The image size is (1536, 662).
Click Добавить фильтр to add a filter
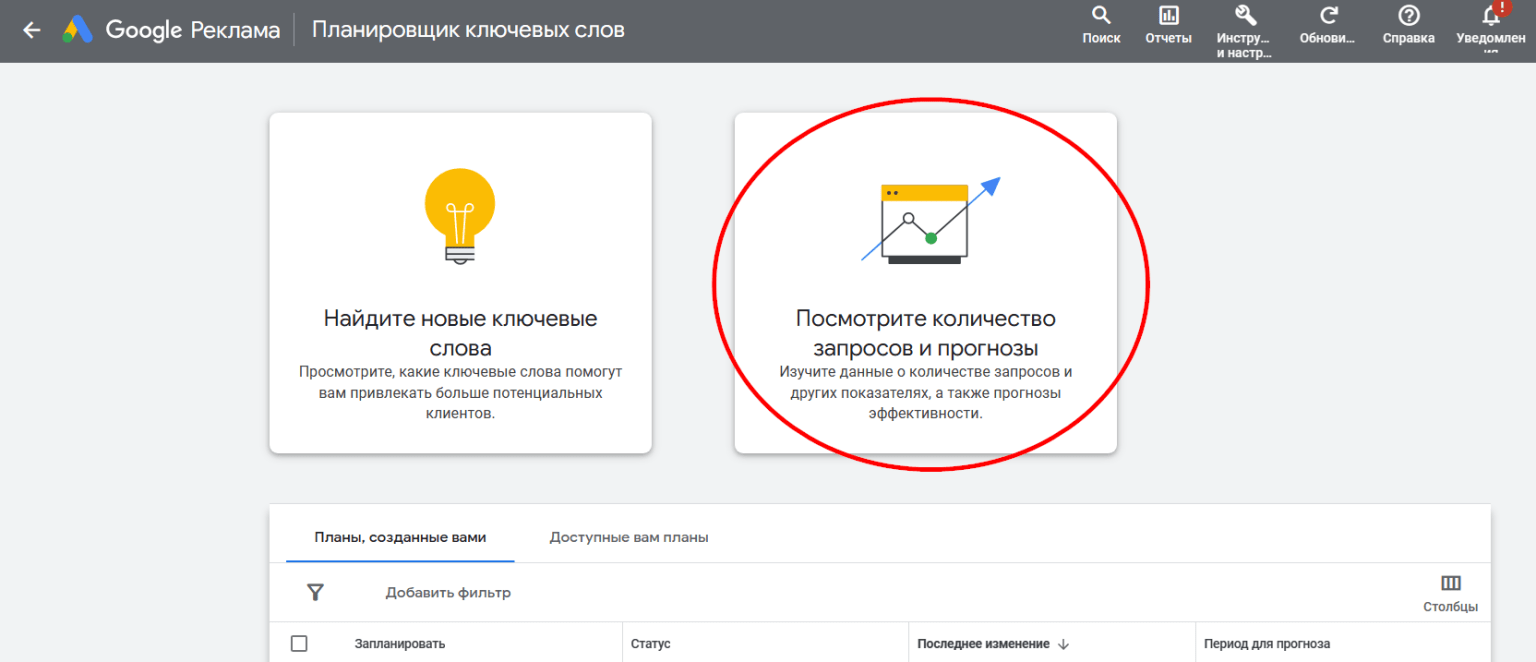(x=447, y=592)
